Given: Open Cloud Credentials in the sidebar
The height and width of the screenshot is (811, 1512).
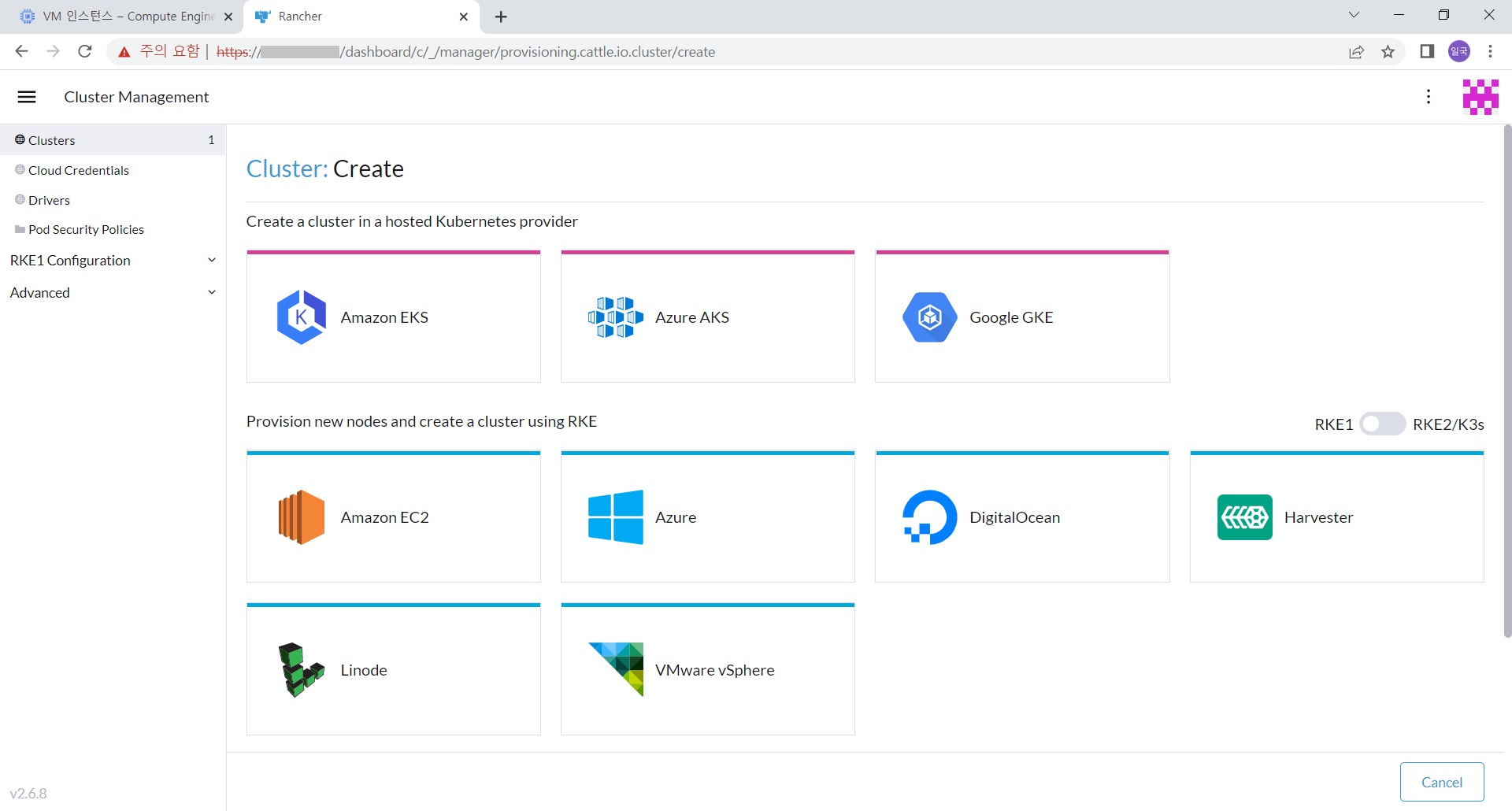Looking at the screenshot, I should point(113,170).
